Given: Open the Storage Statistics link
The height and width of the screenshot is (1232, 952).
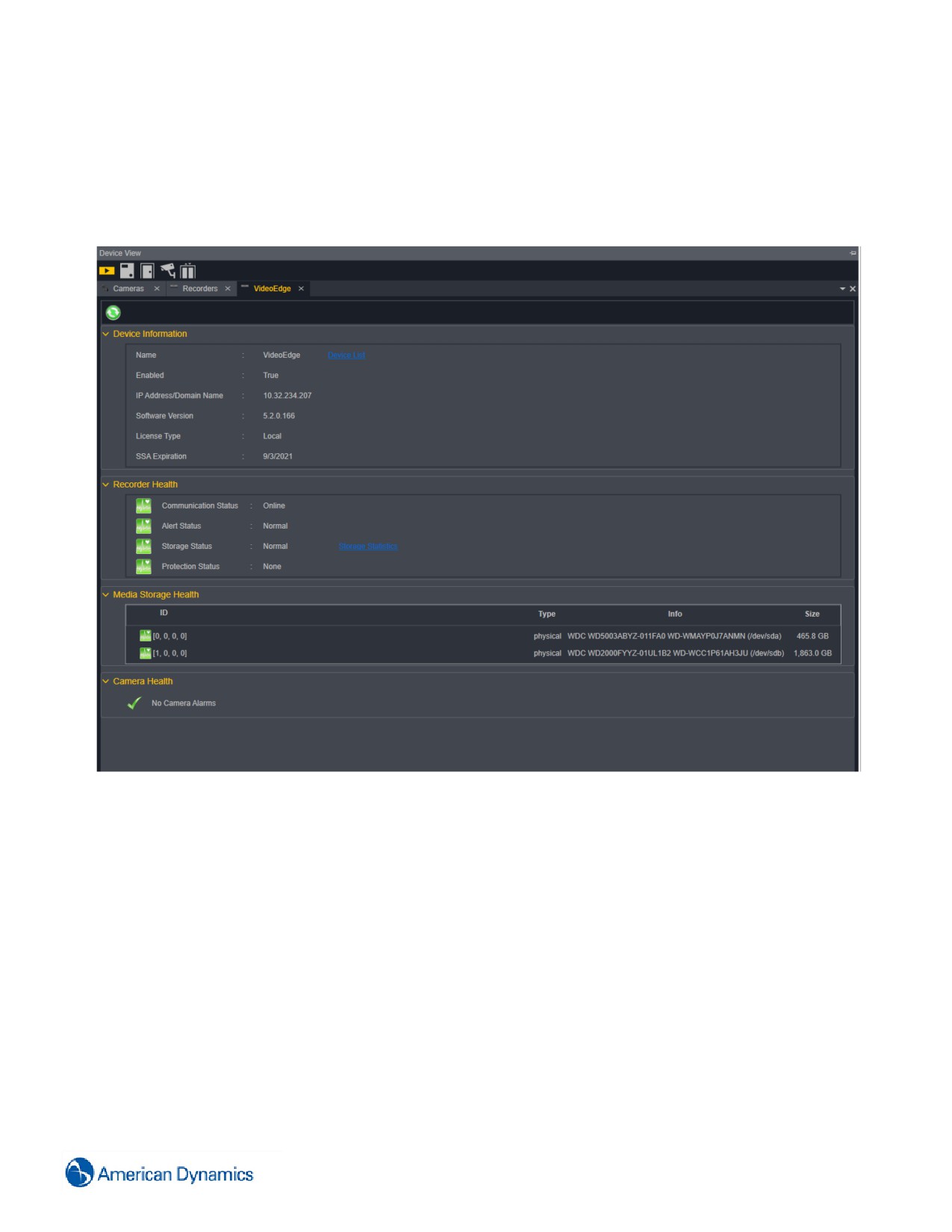Looking at the screenshot, I should coord(368,547).
